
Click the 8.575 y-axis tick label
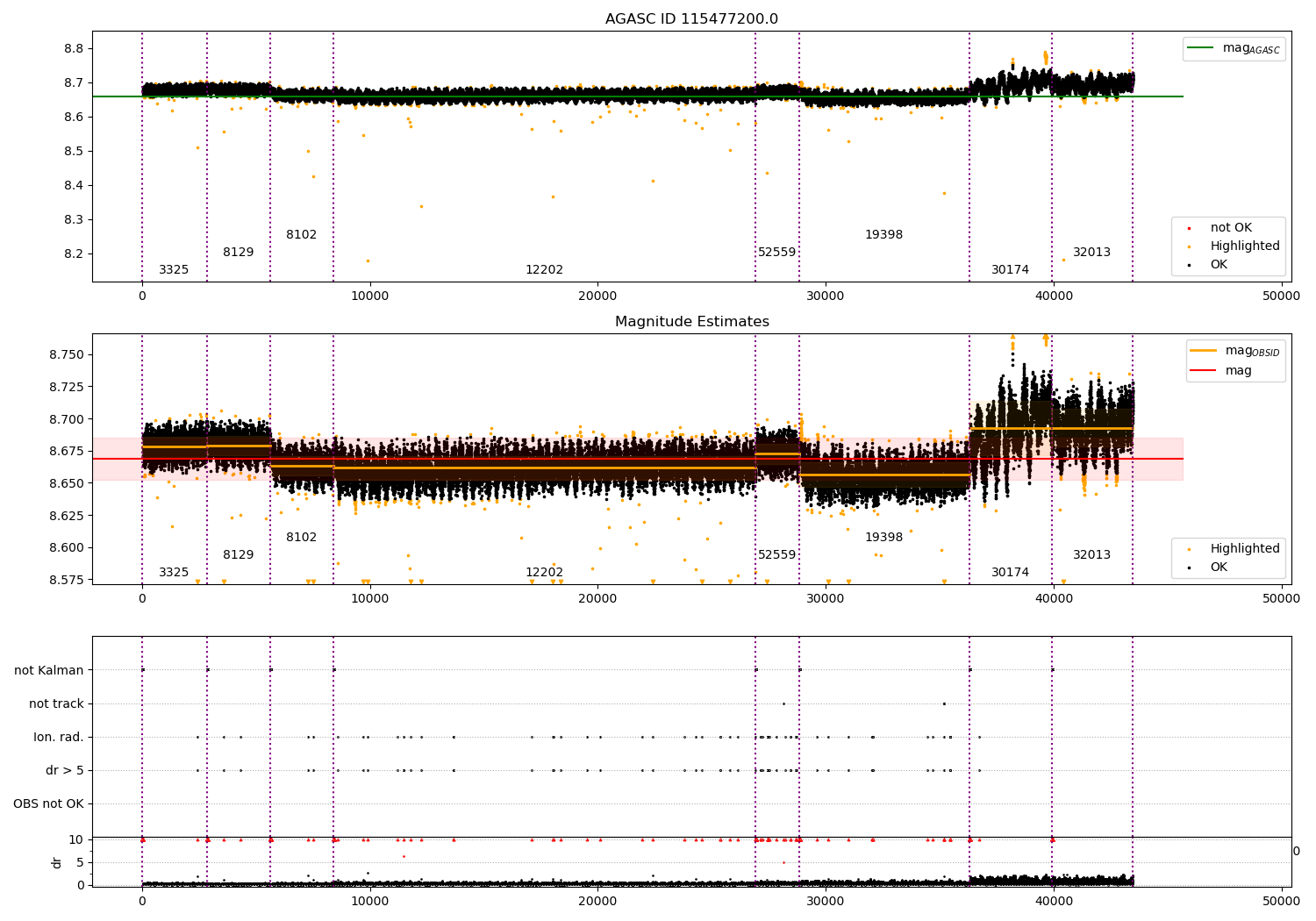(x=66, y=580)
